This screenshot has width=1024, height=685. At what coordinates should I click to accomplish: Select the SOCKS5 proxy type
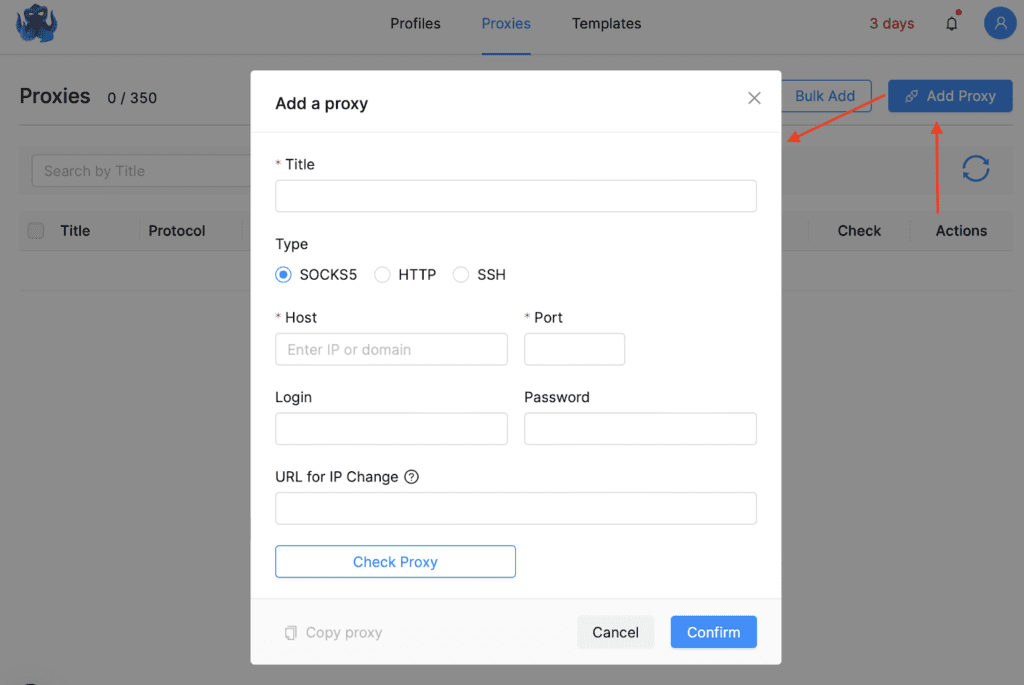tap(283, 274)
